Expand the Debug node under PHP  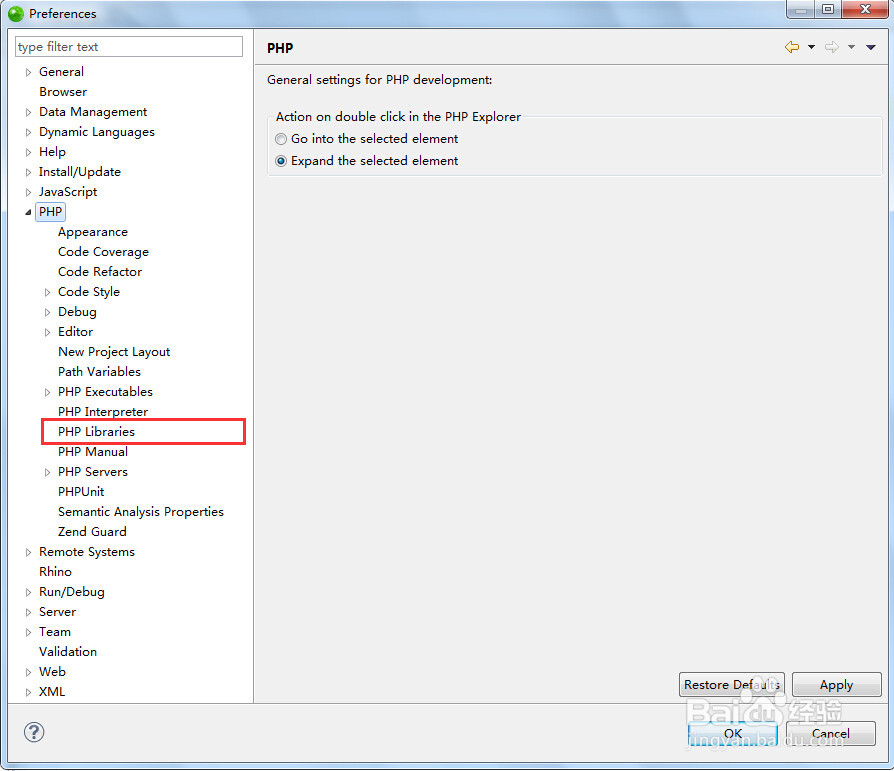pyautogui.click(x=47, y=312)
